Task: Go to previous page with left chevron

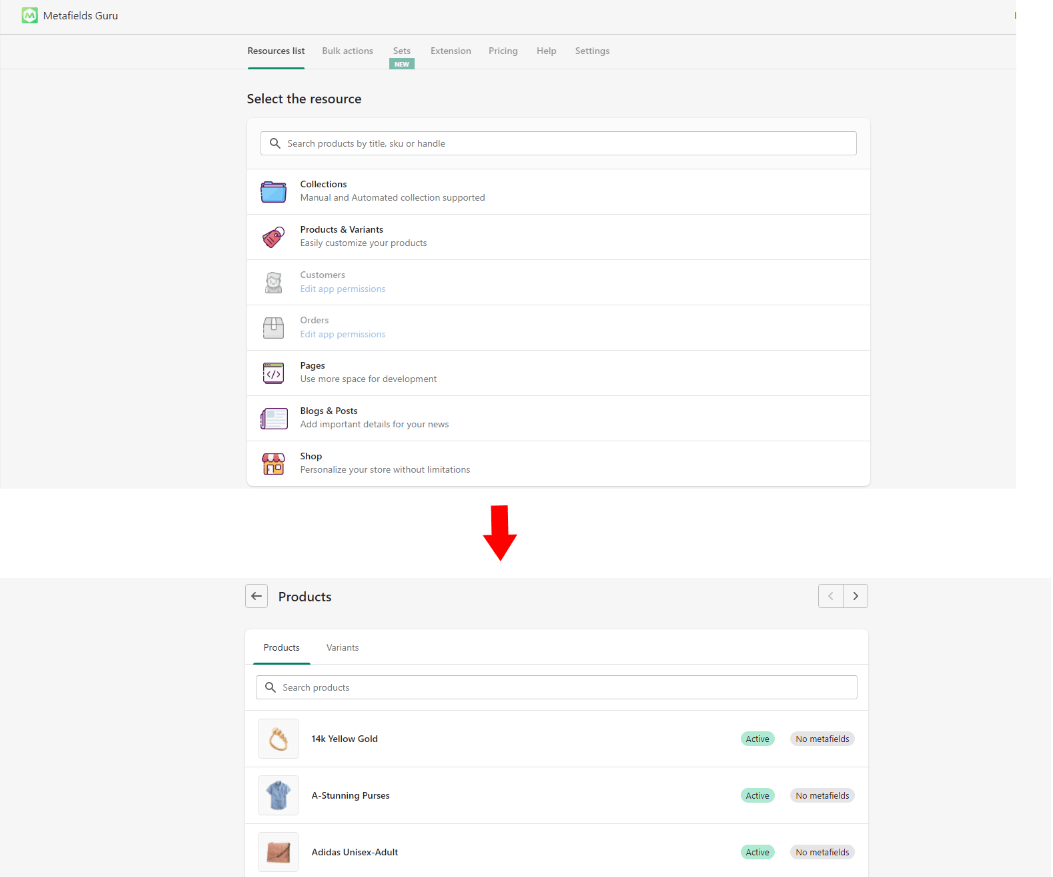Action: pyautogui.click(x=831, y=597)
